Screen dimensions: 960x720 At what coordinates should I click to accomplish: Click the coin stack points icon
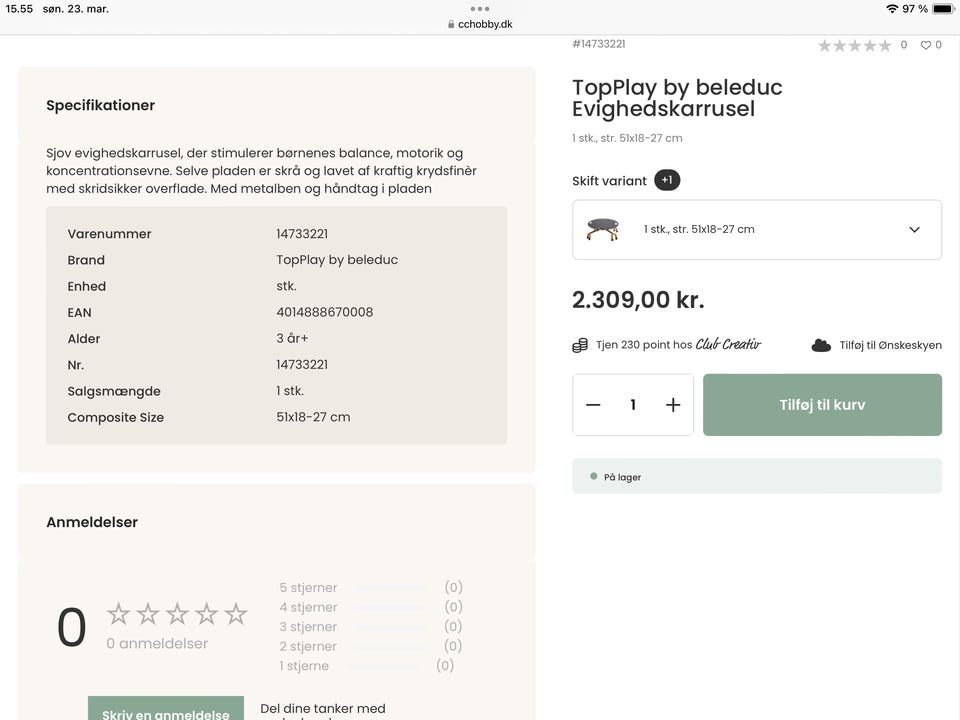click(580, 345)
